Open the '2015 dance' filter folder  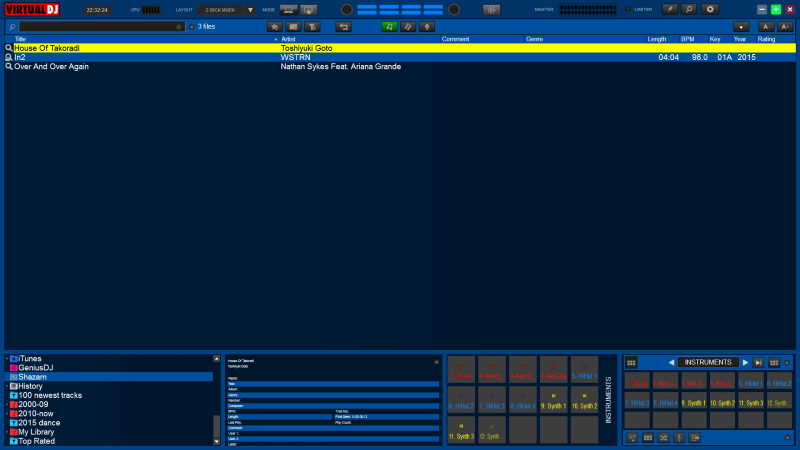(x=39, y=423)
